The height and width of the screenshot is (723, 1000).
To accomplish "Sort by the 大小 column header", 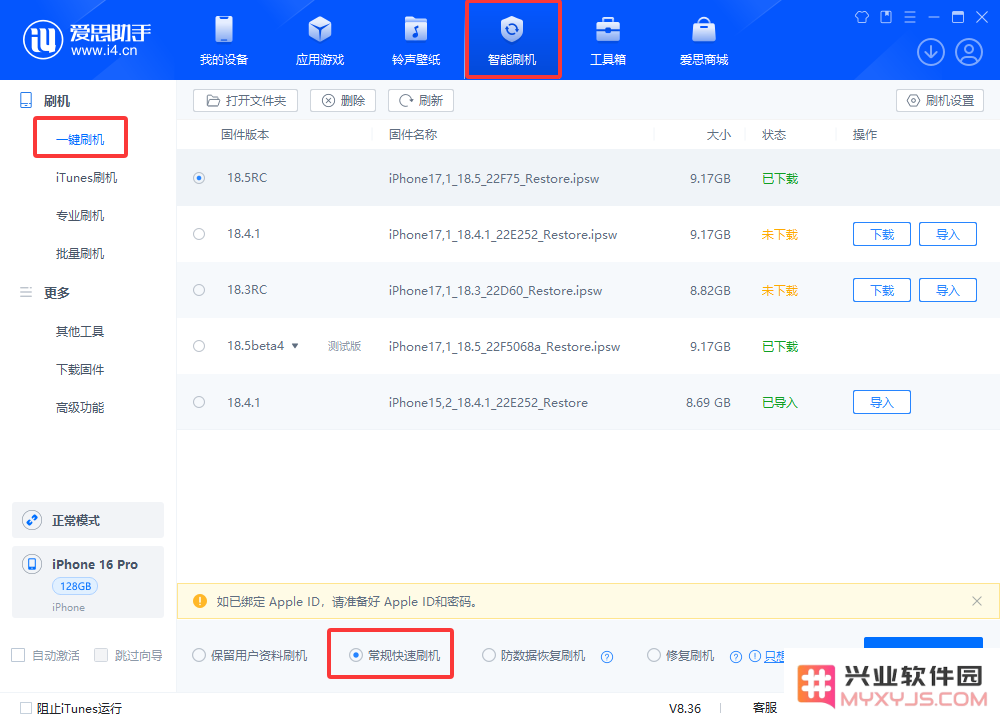I will point(719,135).
